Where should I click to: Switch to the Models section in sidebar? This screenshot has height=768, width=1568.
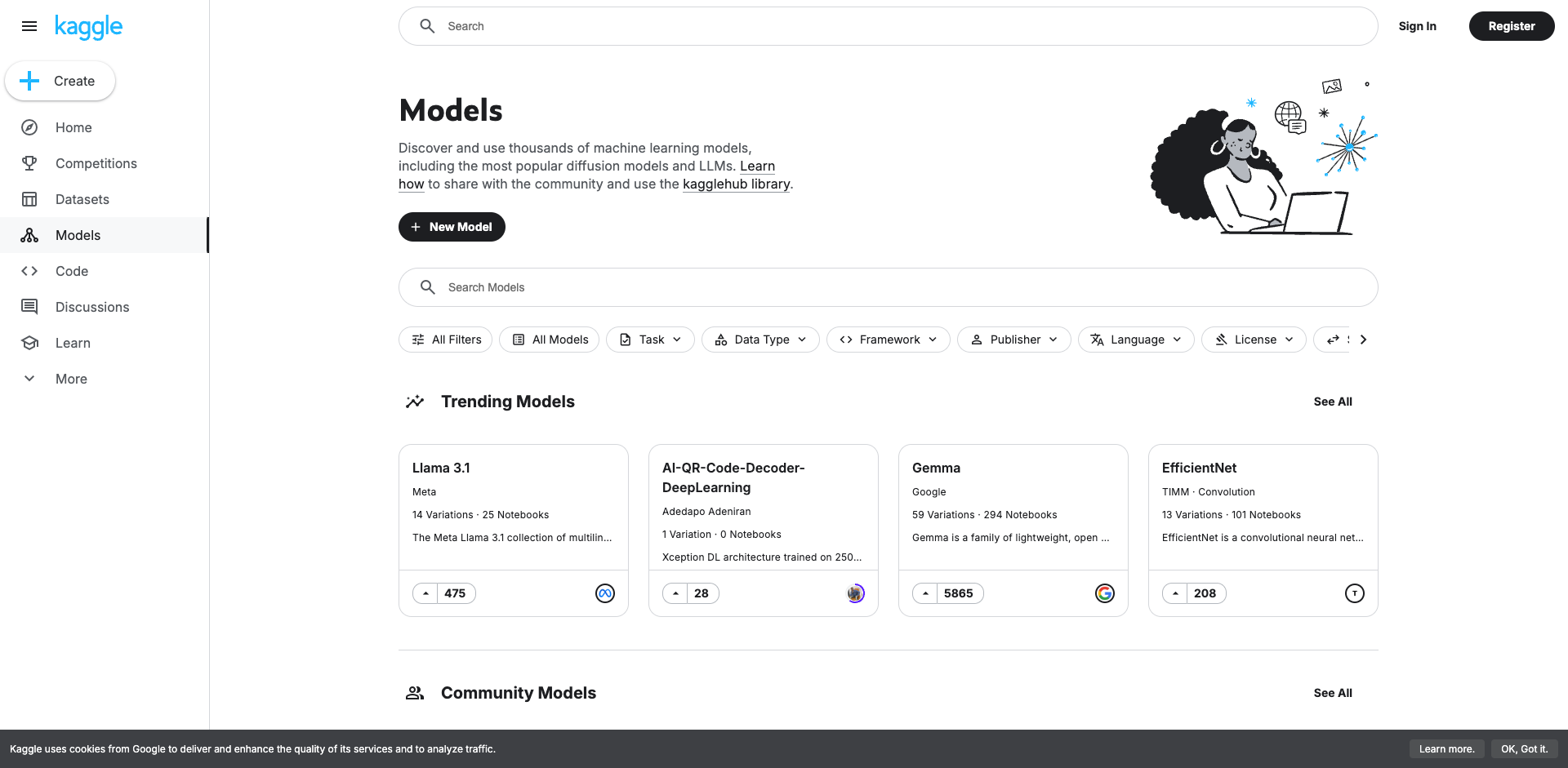tap(78, 235)
